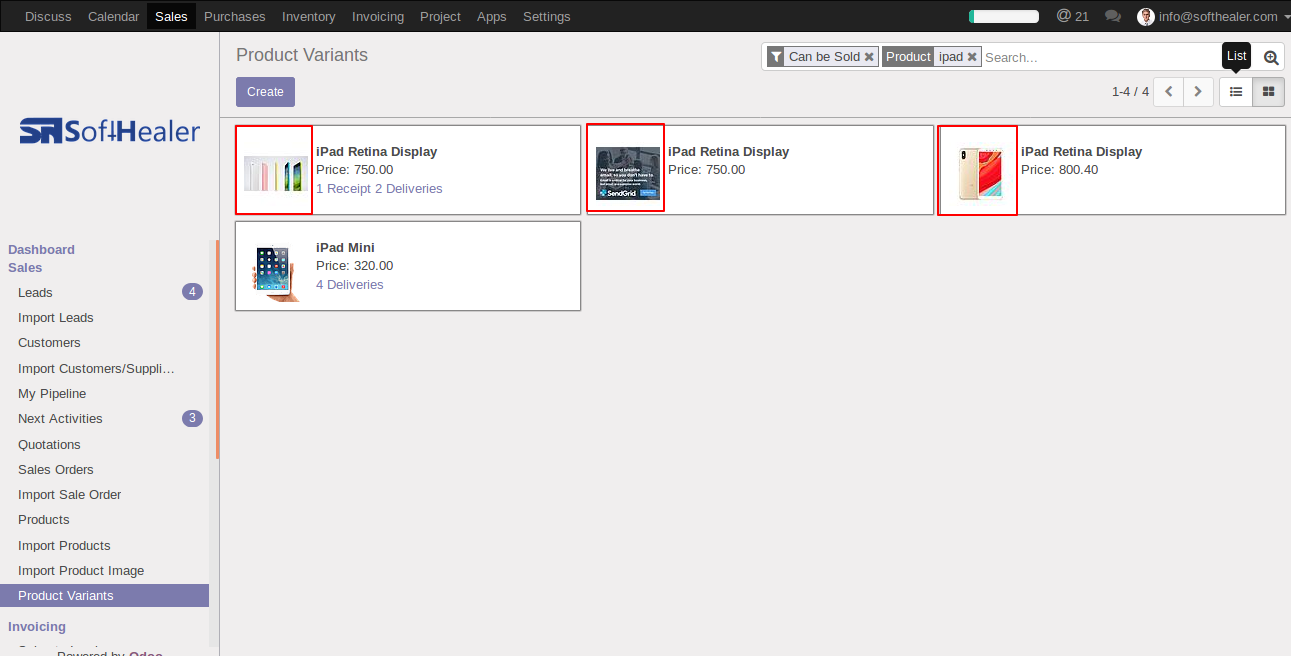The height and width of the screenshot is (656, 1291).
Task: Open the 4 Deliveries link
Action: (350, 284)
